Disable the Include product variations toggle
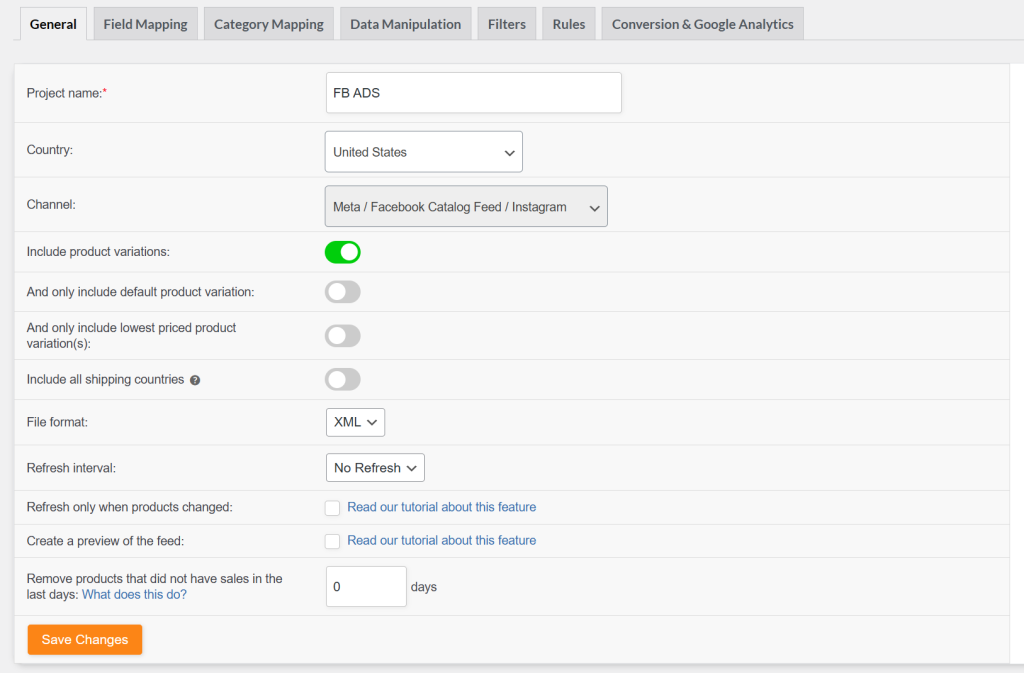The height and width of the screenshot is (673, 1024). 342,251
